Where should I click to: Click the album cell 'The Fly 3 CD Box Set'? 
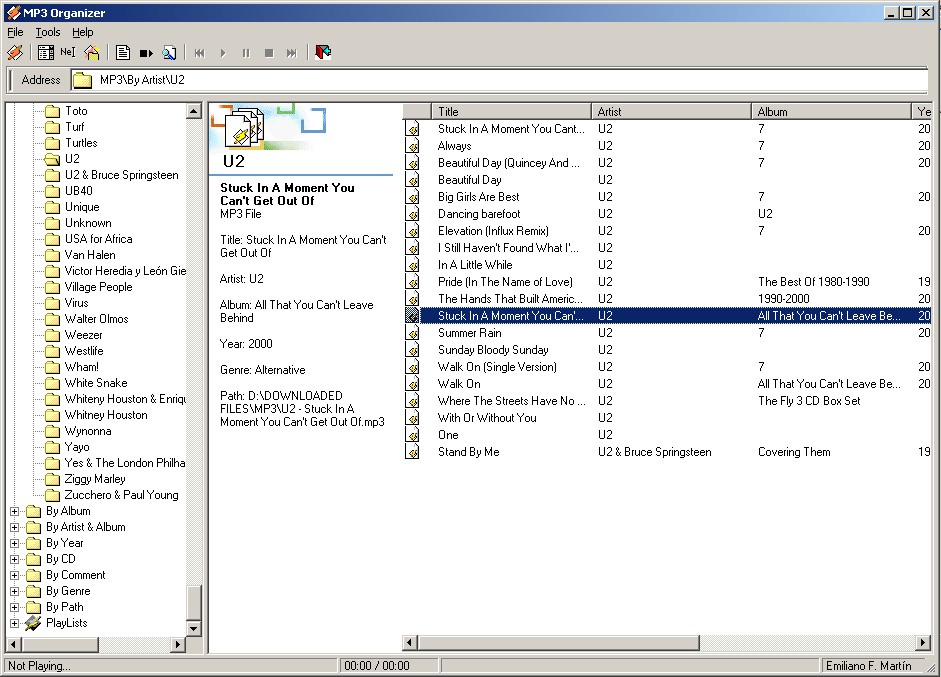coord(809,401)
